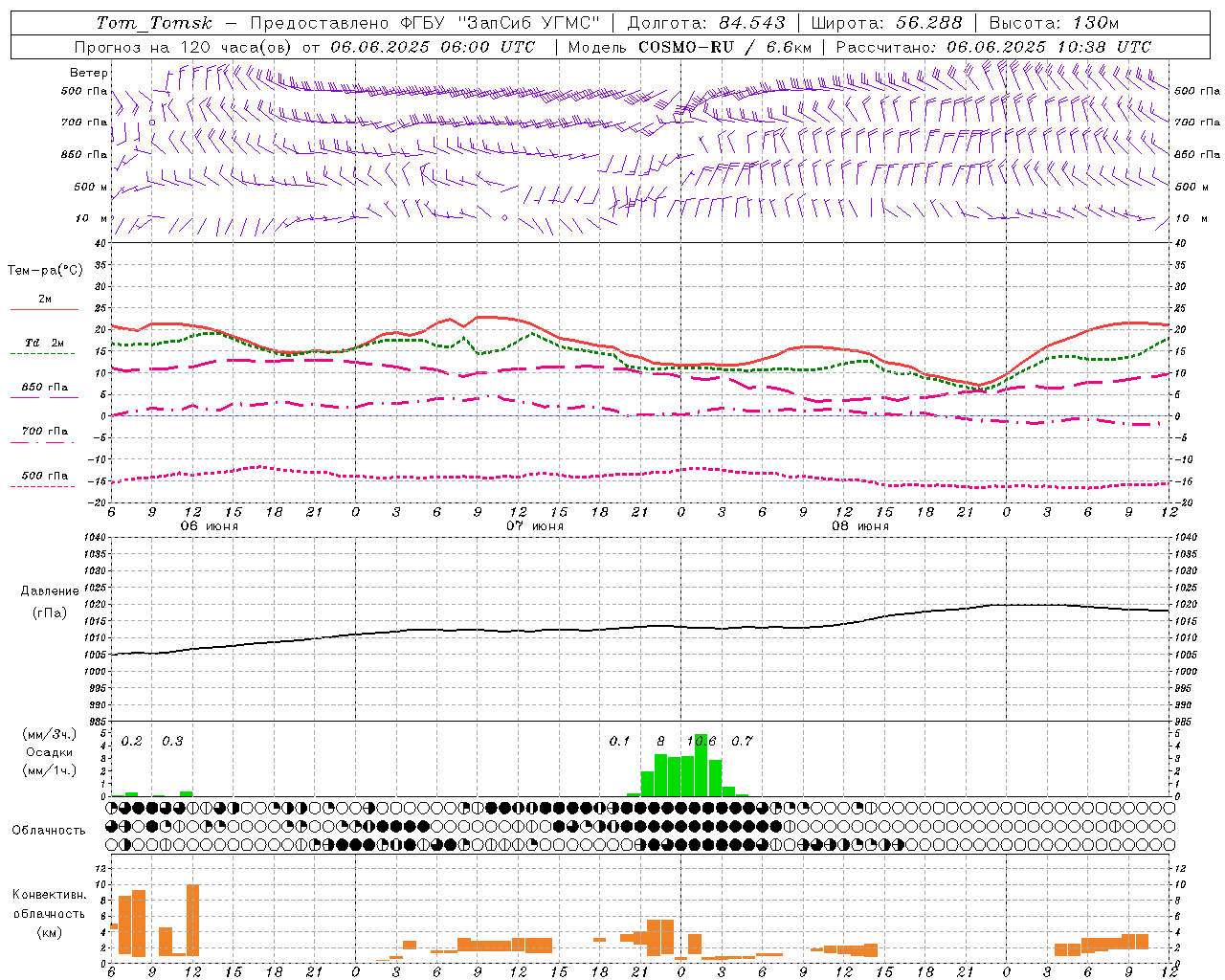This screenshot has width=1225, height=980.
Task: Click the forecast start time 06.06.2025 06:00 UTC
Action: pyautogui.click(x=433, y=47)
